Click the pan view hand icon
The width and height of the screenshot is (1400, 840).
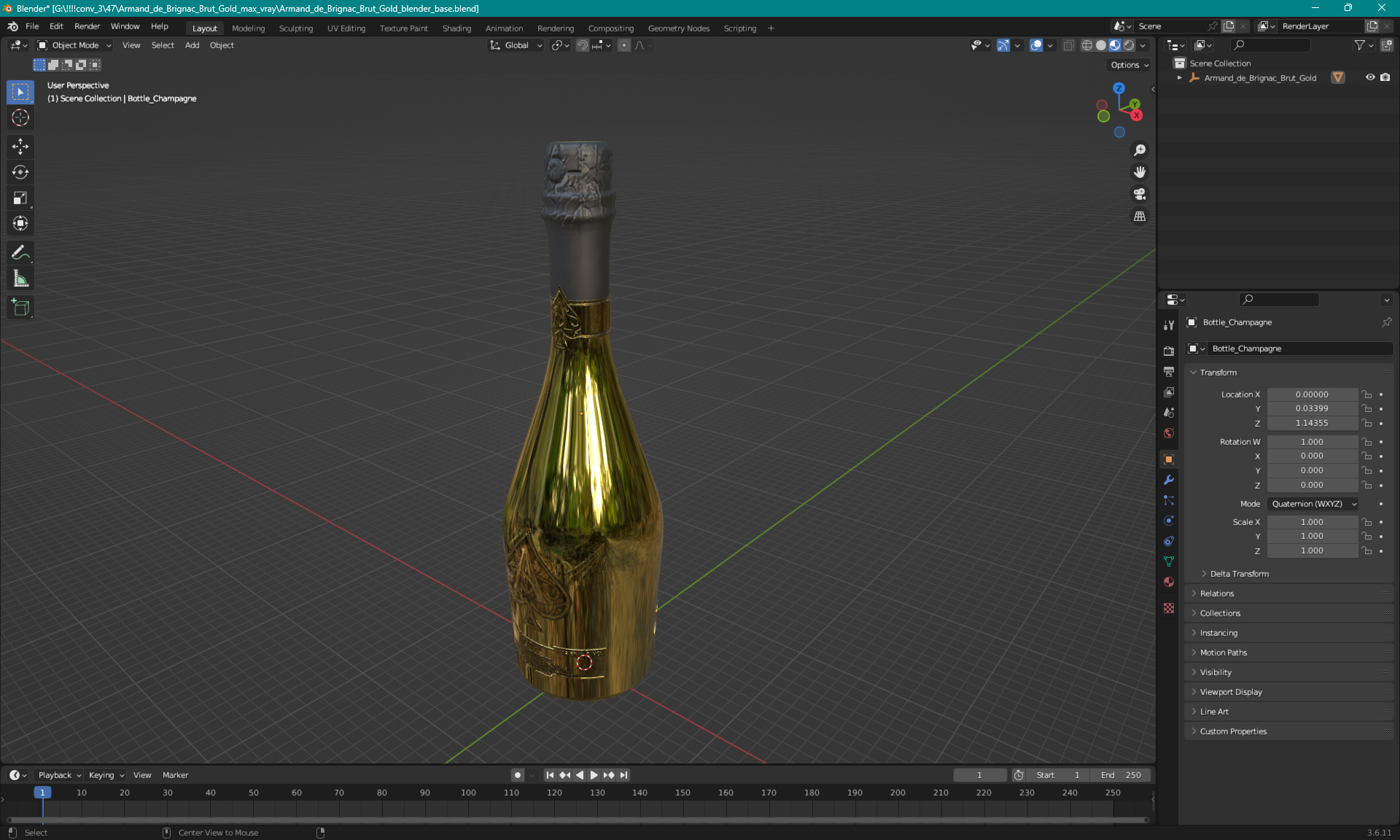point(1139,172)
